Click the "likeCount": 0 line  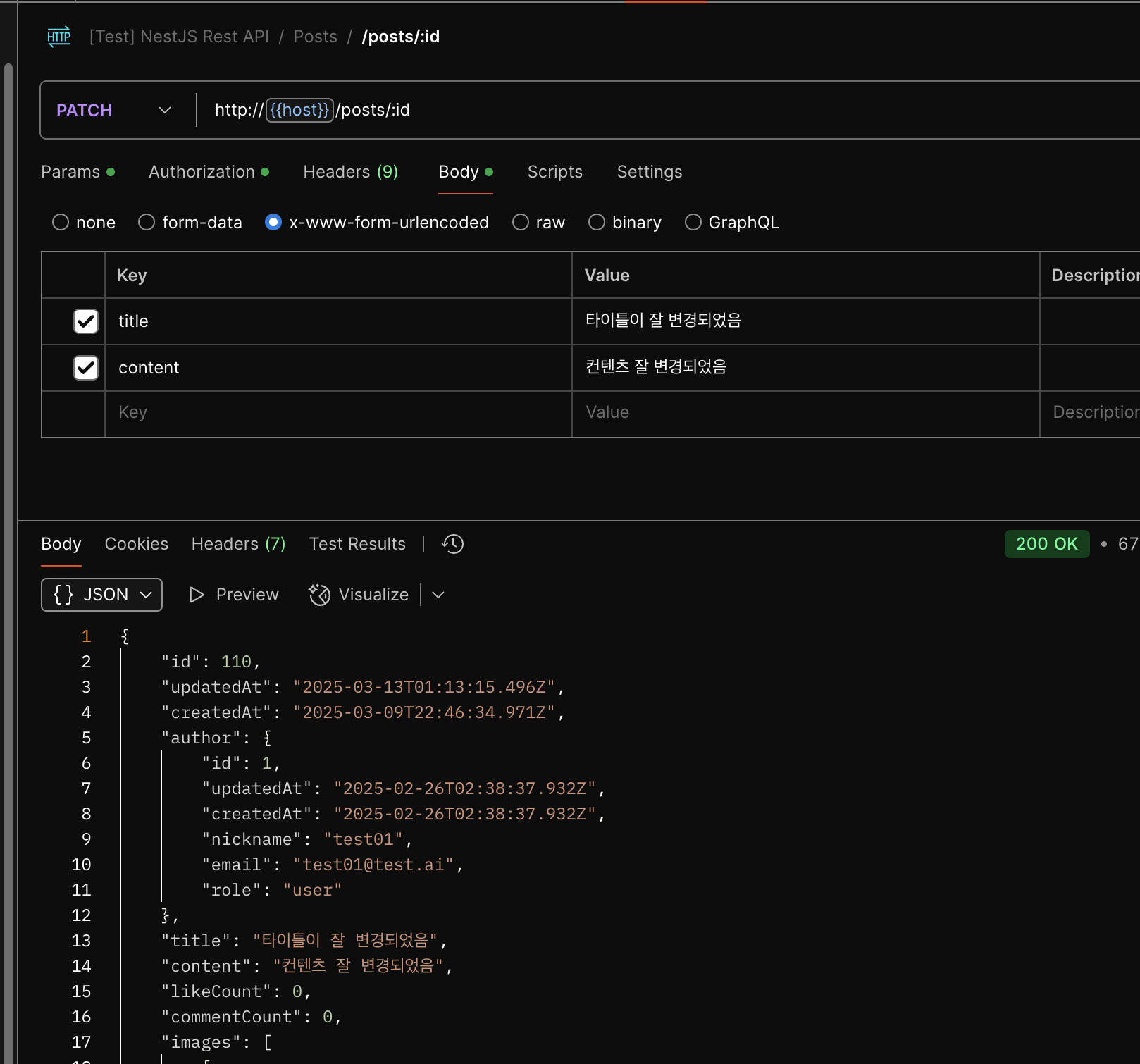pos(236,991)
